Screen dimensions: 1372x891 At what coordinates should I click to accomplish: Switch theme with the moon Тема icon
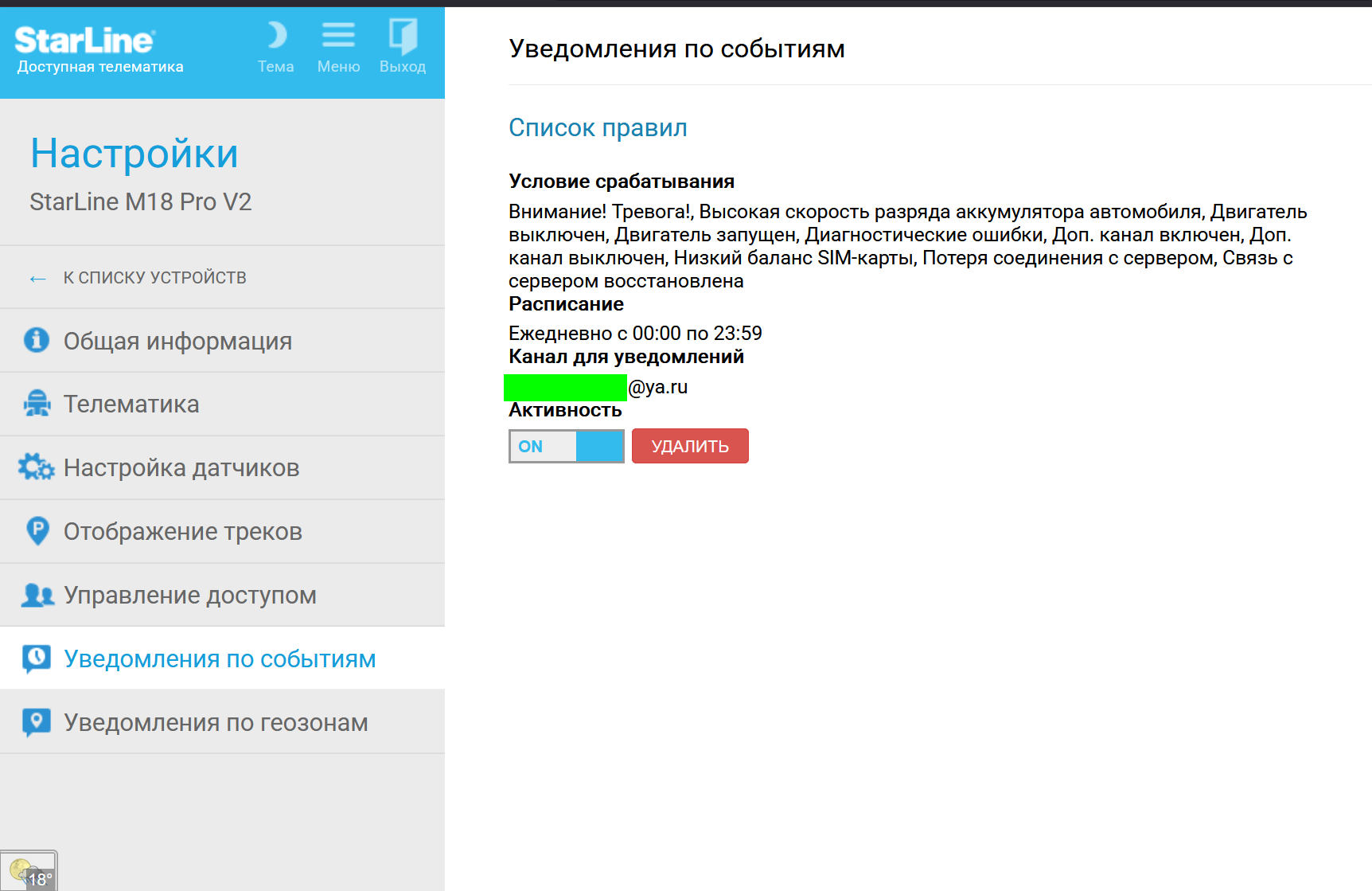tap(276, 35)
